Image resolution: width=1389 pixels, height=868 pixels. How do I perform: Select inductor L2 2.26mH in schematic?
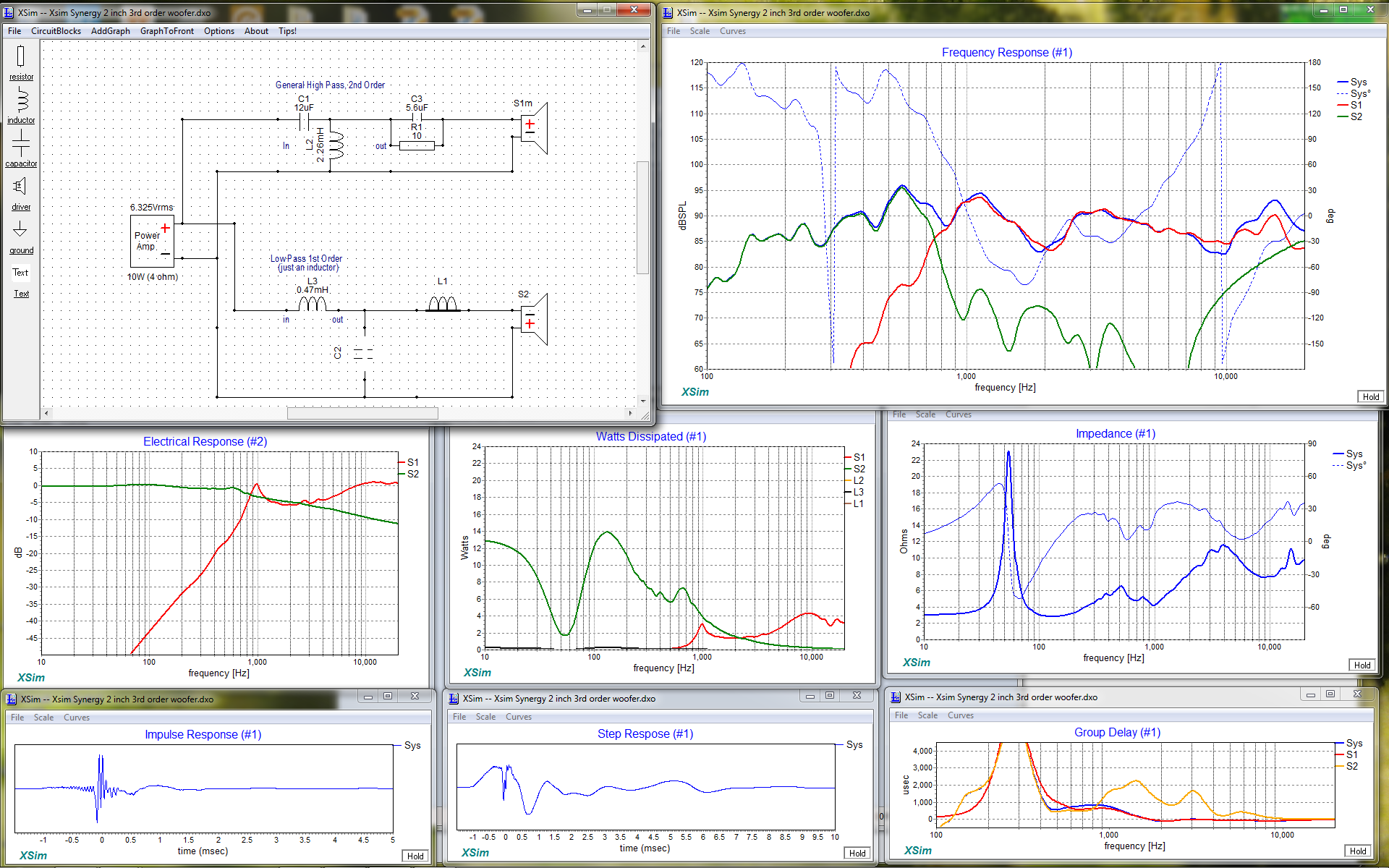[335, 145]
